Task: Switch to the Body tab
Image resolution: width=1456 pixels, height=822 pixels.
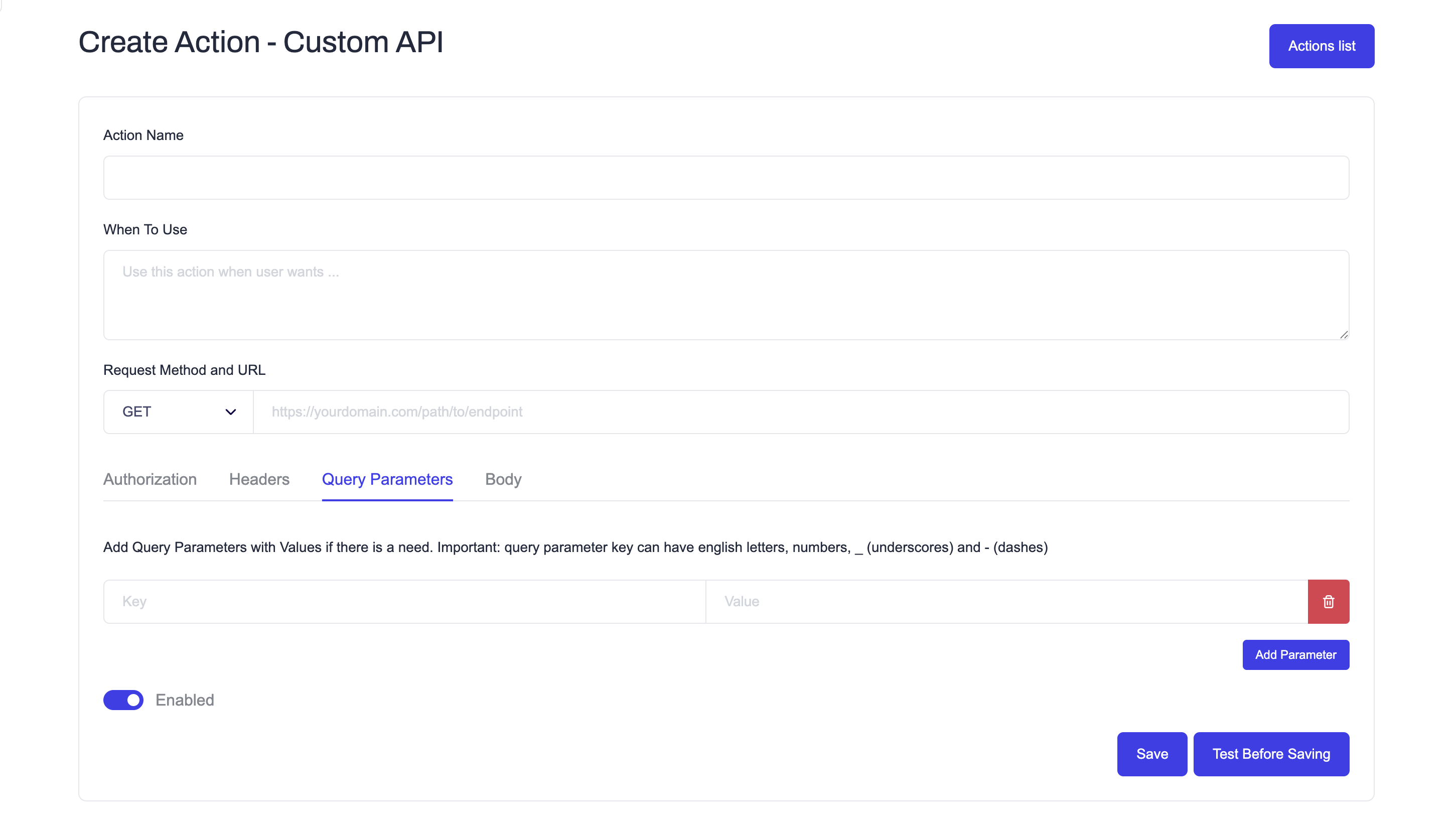Action: [x=503, y=479]
